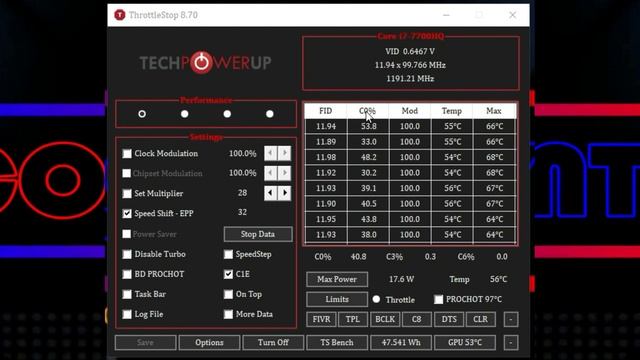Decrease Clock Modulation with left arrow

click(270, 153)
